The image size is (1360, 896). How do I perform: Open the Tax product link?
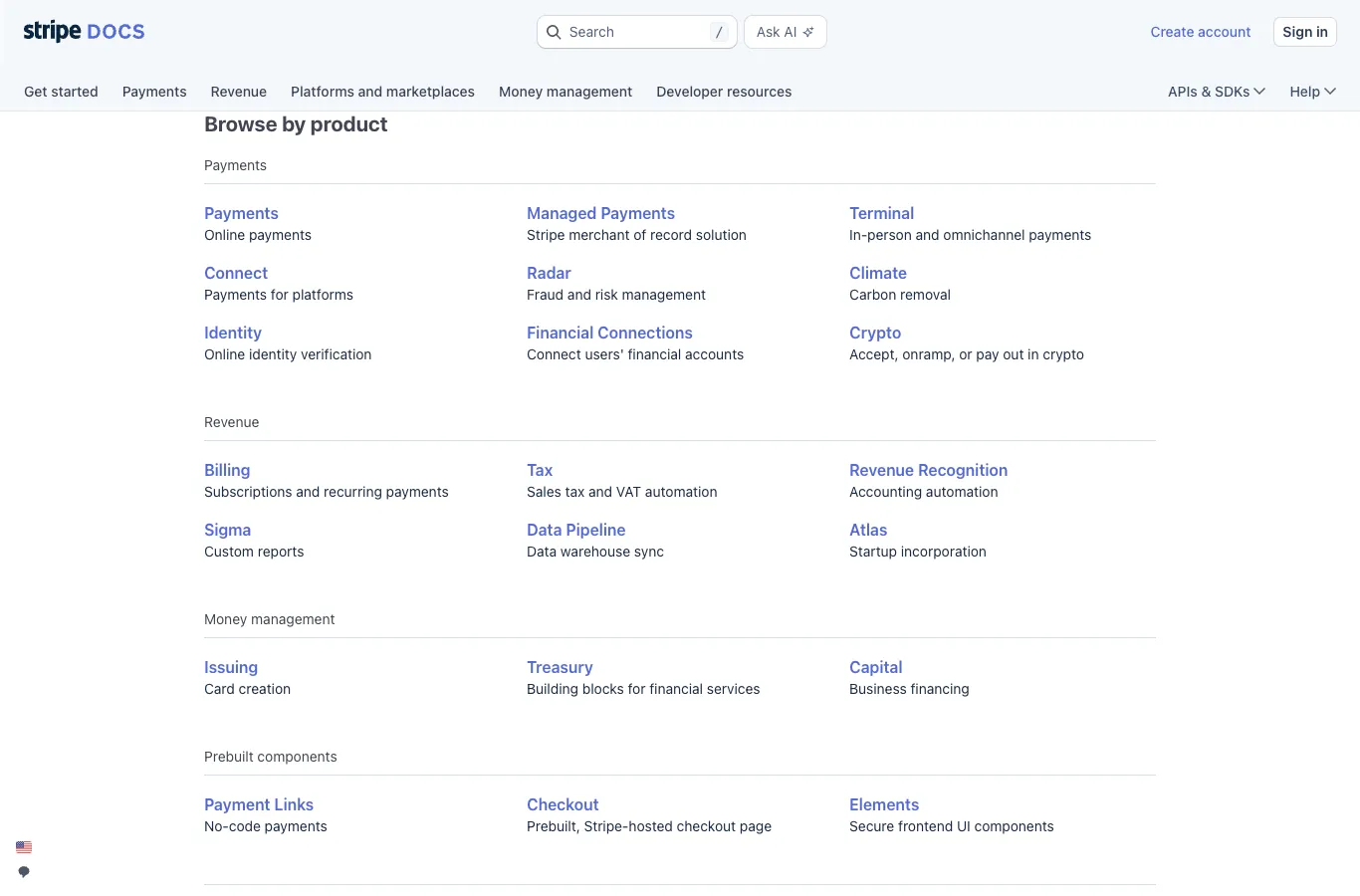[x=540, y=470]
